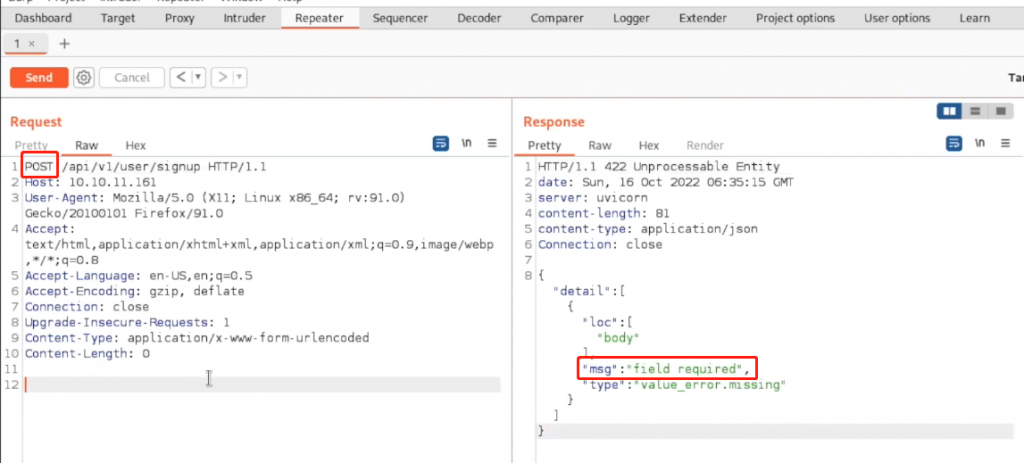Toggle word wrap icon in Response panel
Viewport: 1024px width, 463px height.
pyautogui.click(x=954, y=144)
